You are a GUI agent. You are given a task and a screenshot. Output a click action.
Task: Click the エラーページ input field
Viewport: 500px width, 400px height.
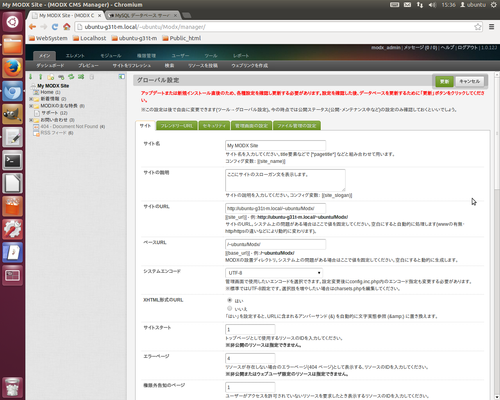point(250,358)
